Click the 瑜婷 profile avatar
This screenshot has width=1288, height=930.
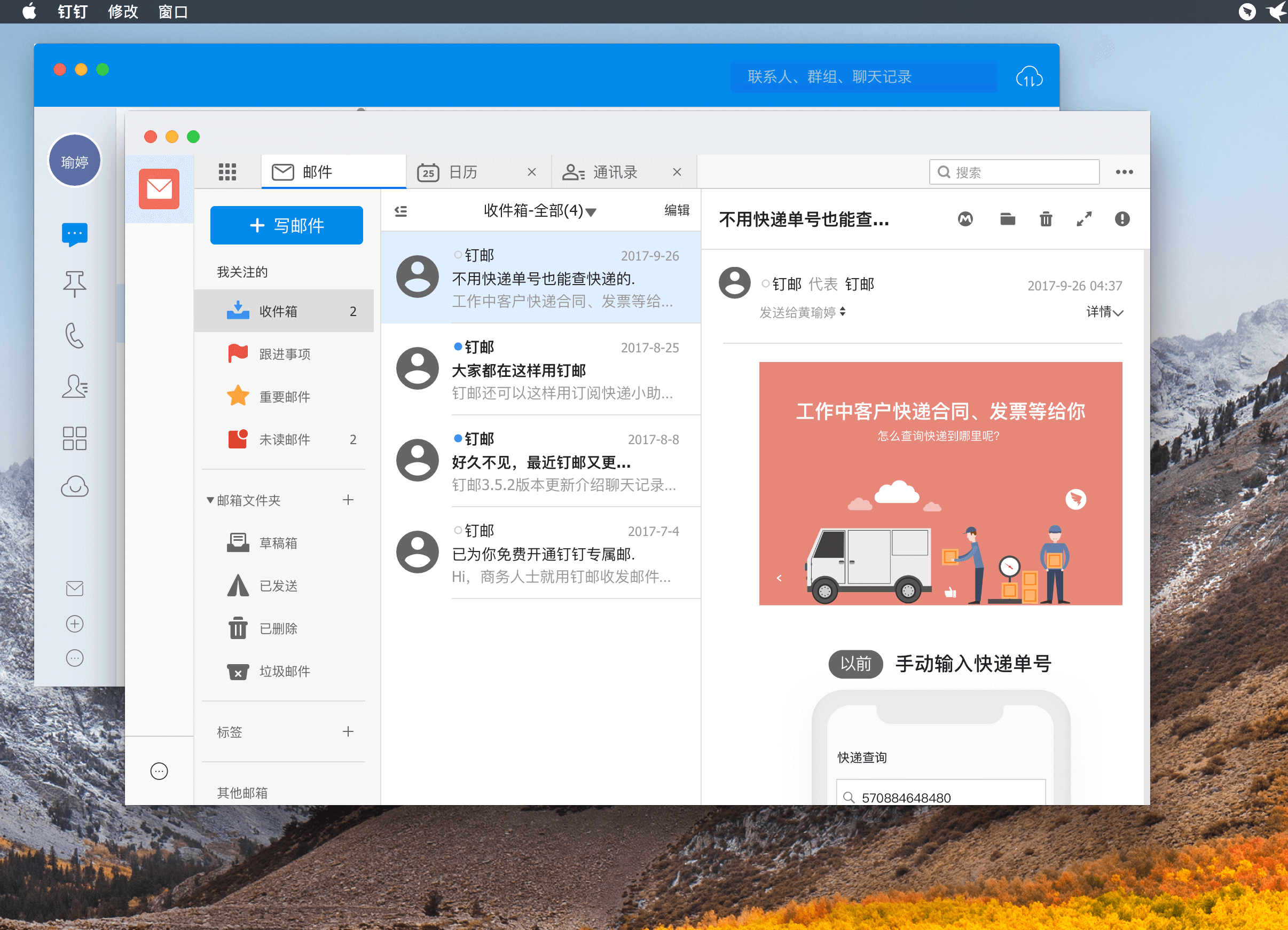[74, 161]
